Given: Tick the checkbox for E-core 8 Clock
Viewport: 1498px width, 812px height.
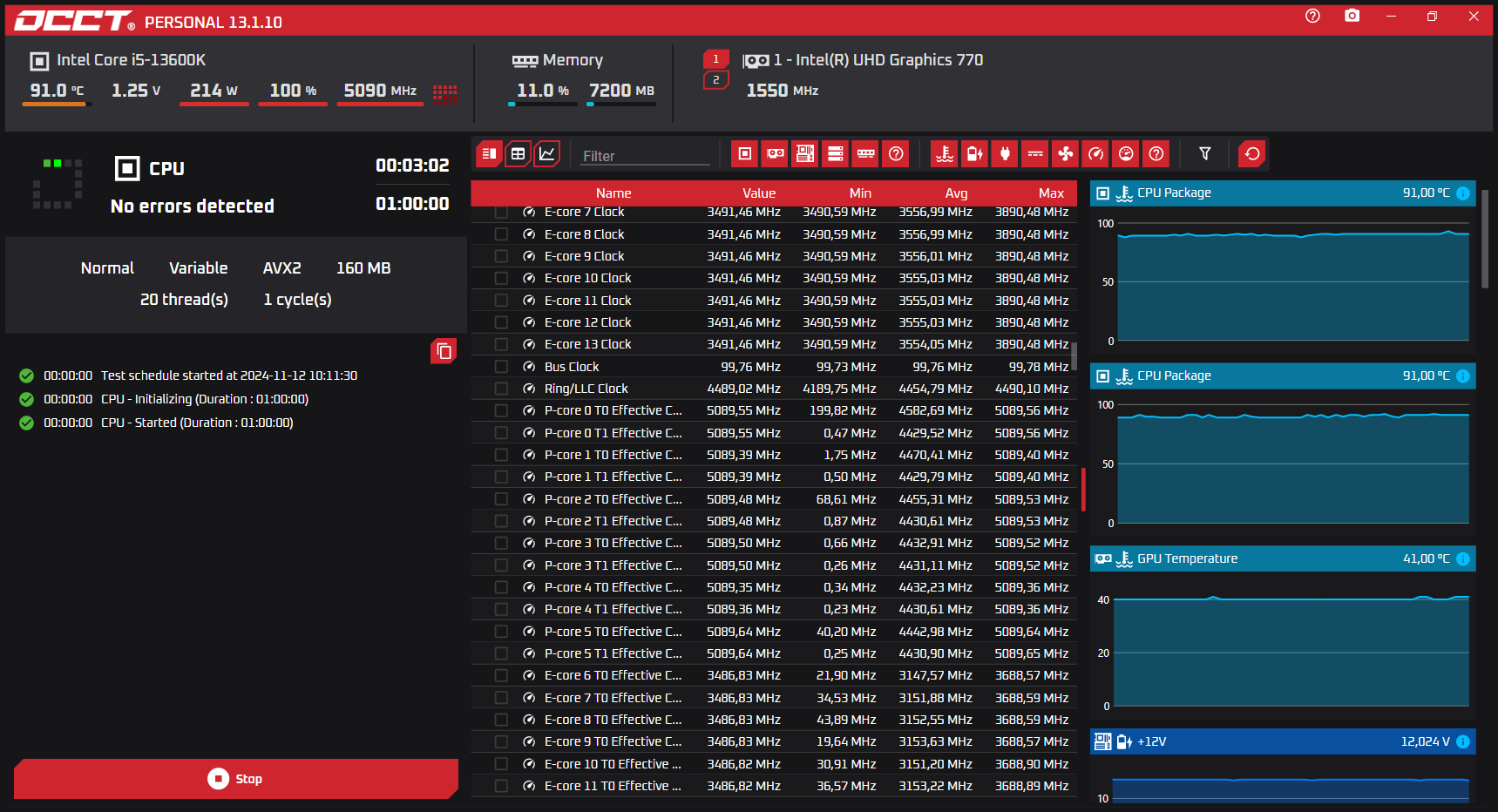Looking at the screenshot, I should (501, 234).
